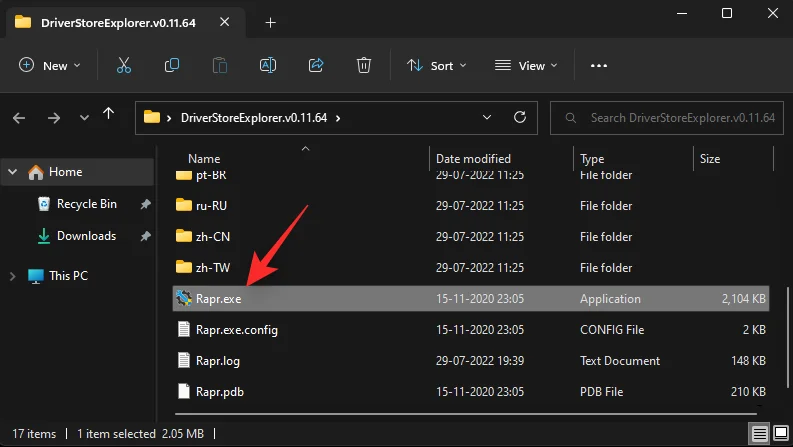Viewport: 793px width, 447px height.
Task: Open the New item button
Action: point(50,66)
